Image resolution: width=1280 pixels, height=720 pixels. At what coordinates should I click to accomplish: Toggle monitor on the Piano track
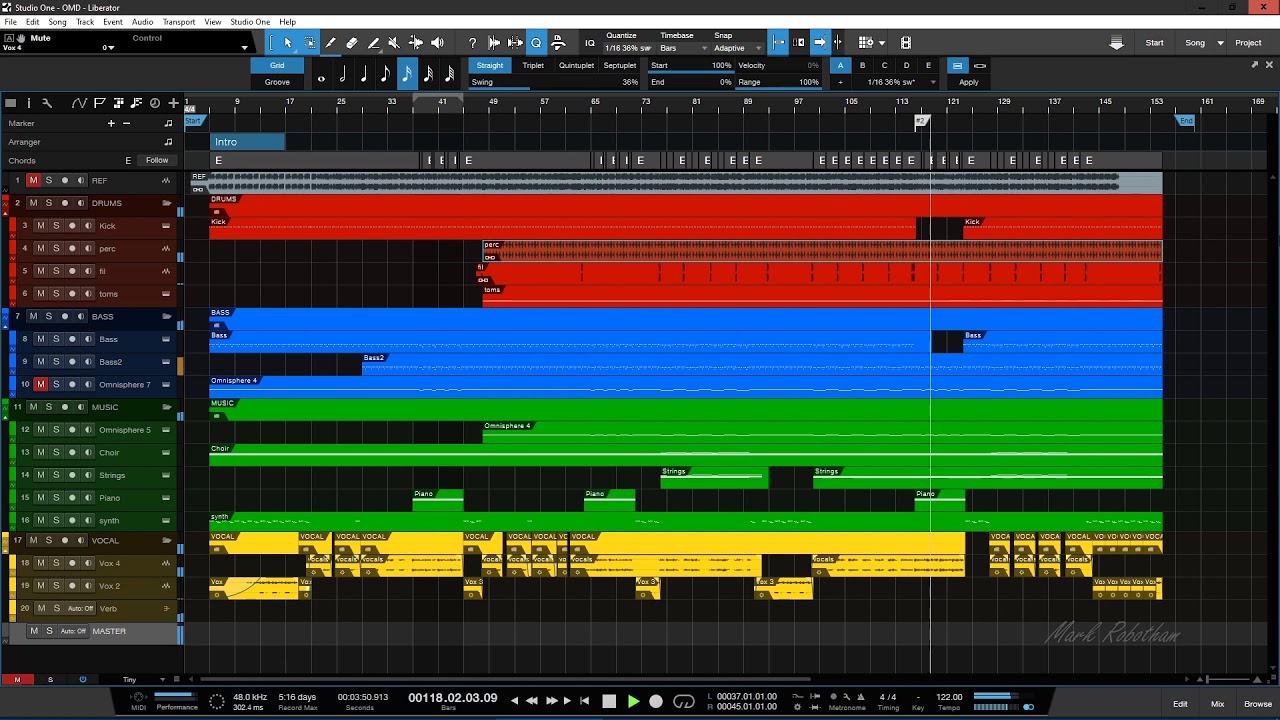point(88,497)
